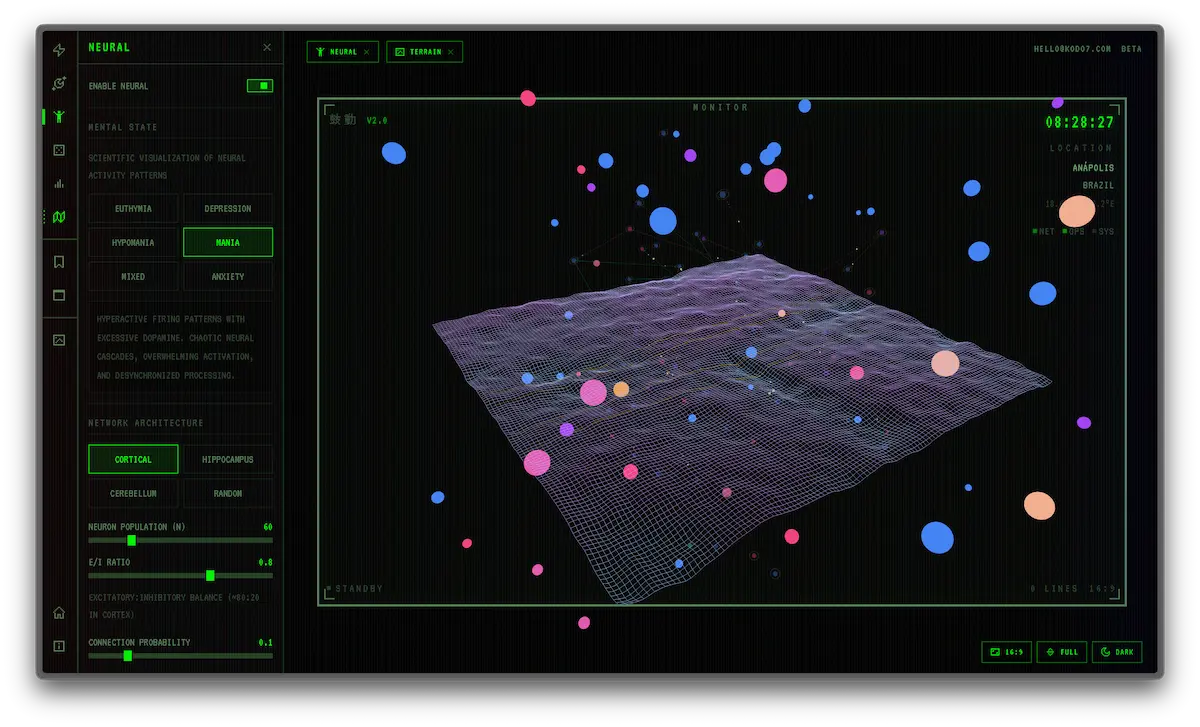Open the map/waveform panel icon in sidebar
The width and height of the screenshot is (1200, 727).
coord(58,217)
